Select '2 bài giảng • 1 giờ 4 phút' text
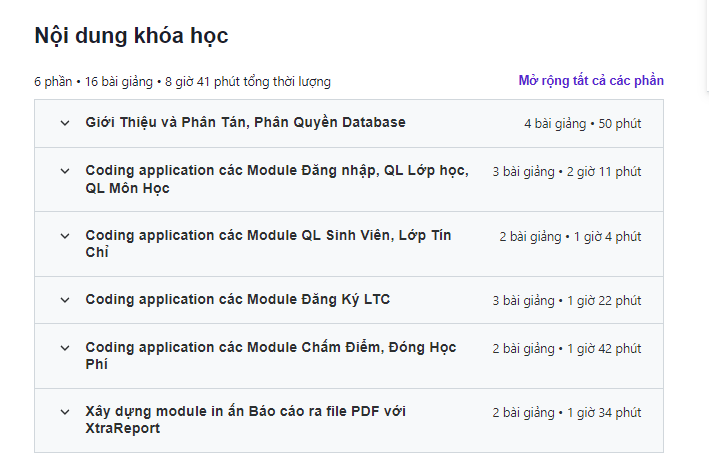The image size is (709, 472). (570, 237)
